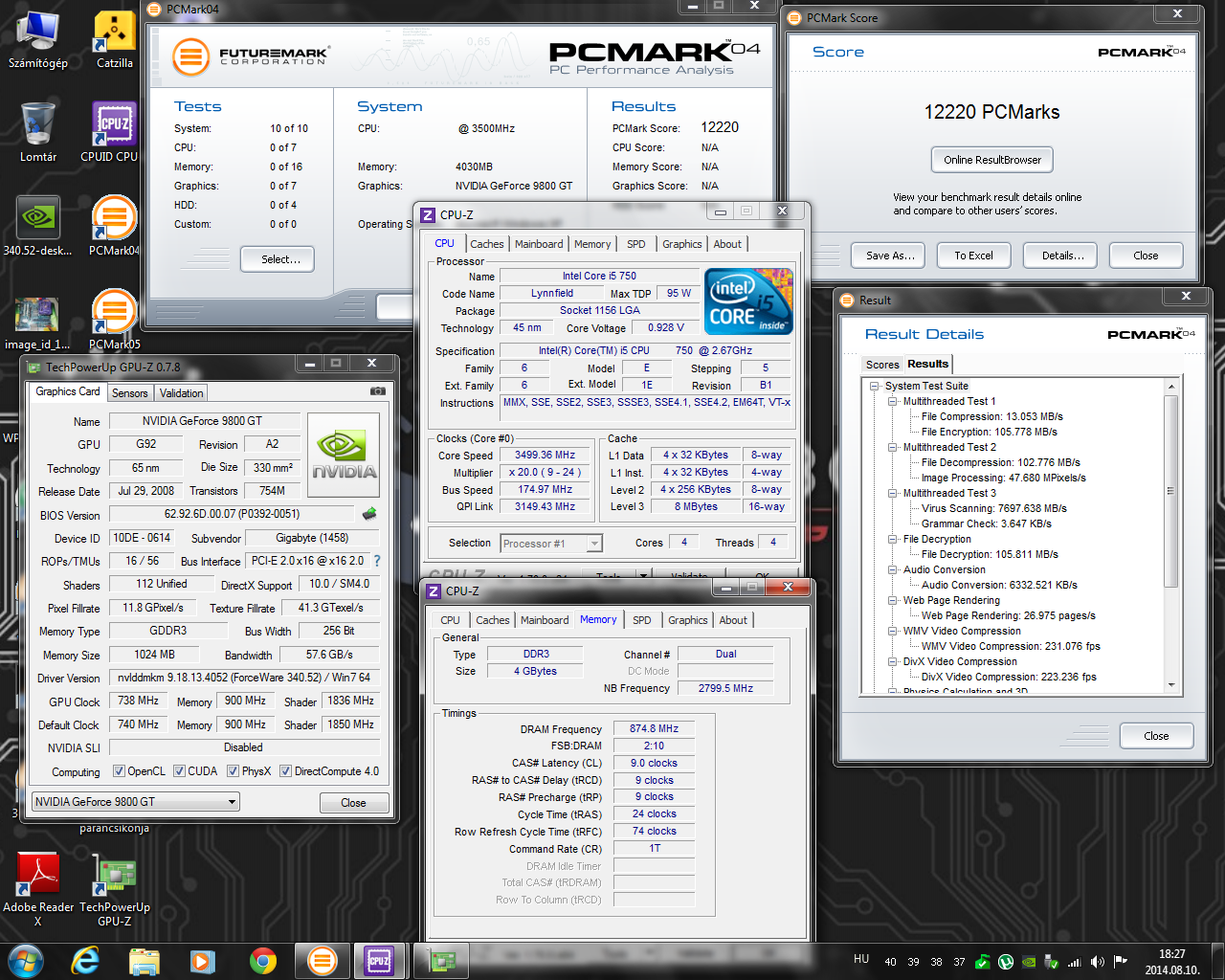The image size is (1225, 980).
Task: Open the Számítógép desktop icon
Action: (x=38, y=40)
